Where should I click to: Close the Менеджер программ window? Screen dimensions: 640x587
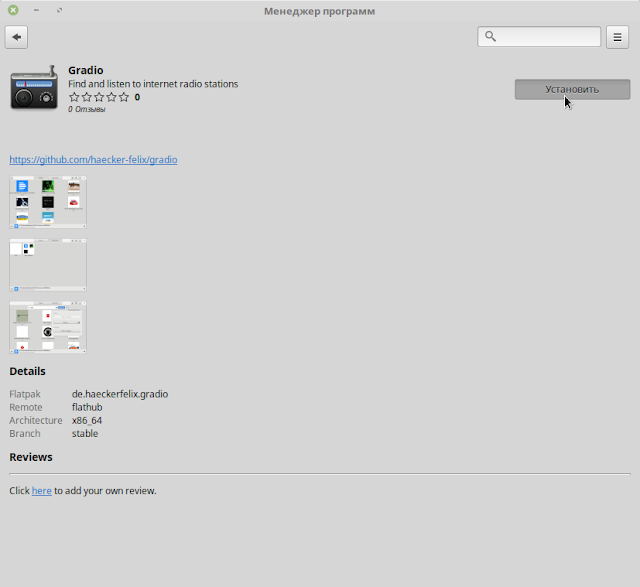tap(13, 10)
